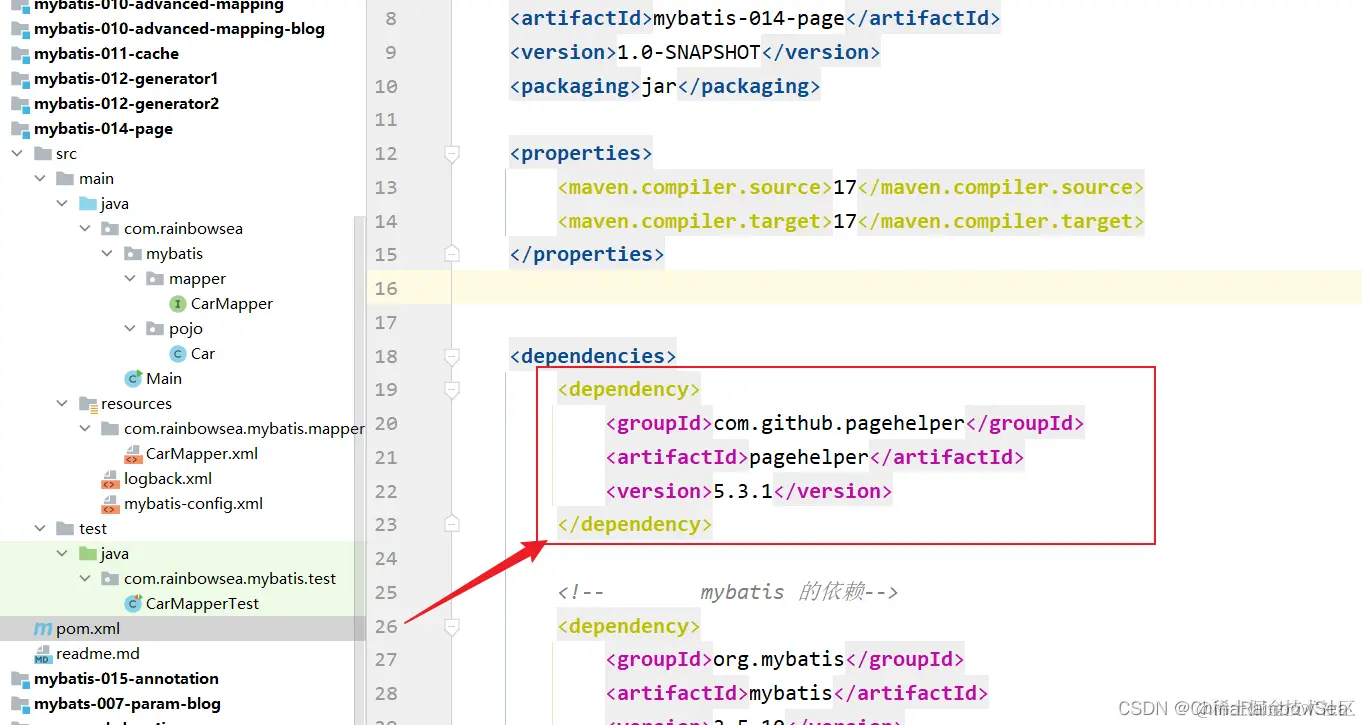Image resolution: width=1362 pixels, height=725 pixels.
Task: Open CarMapper.xml from the tree
Action: (x=202, y=454)
